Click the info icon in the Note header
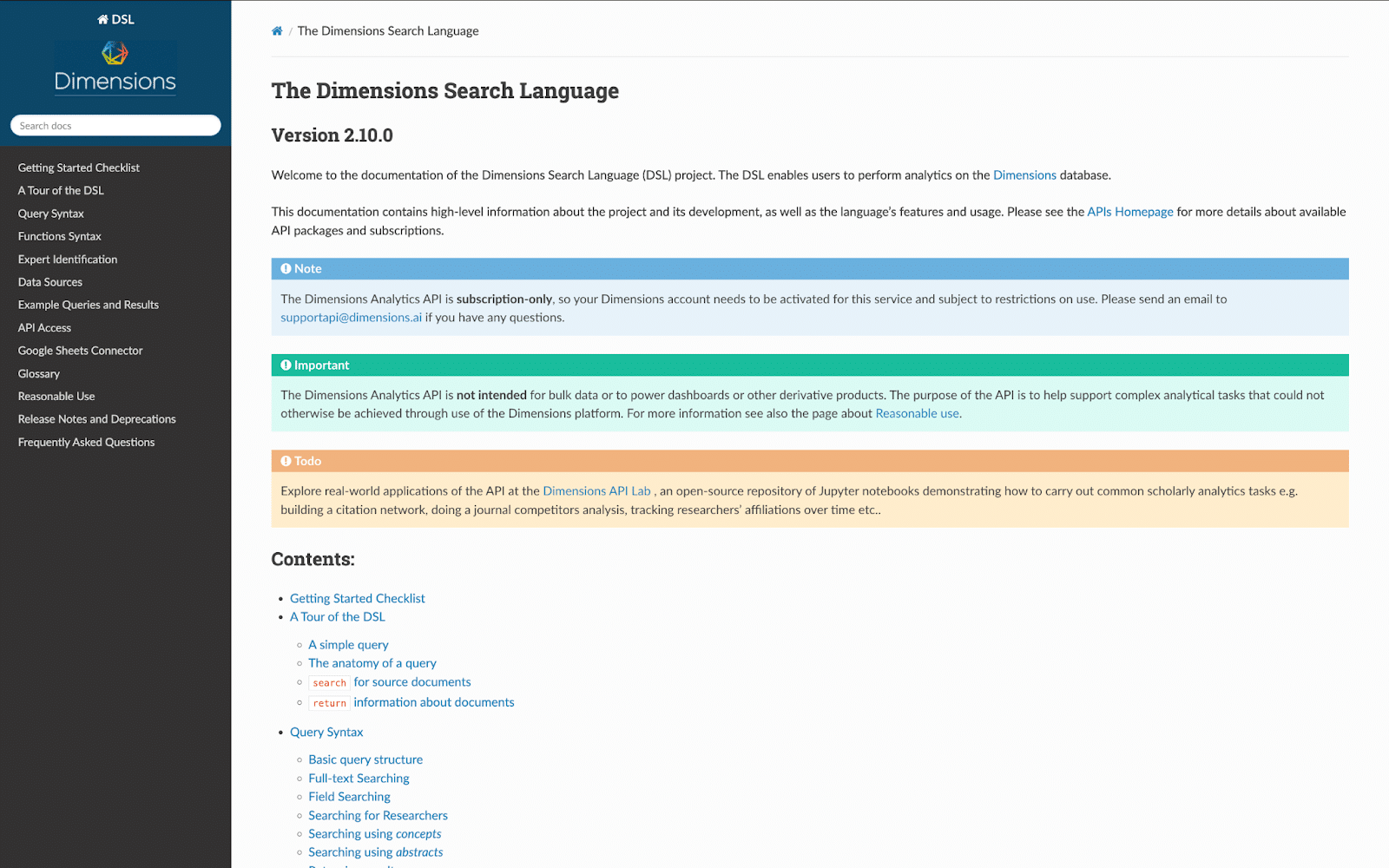Screen dimensions: 1389x868 pos(286,269)
